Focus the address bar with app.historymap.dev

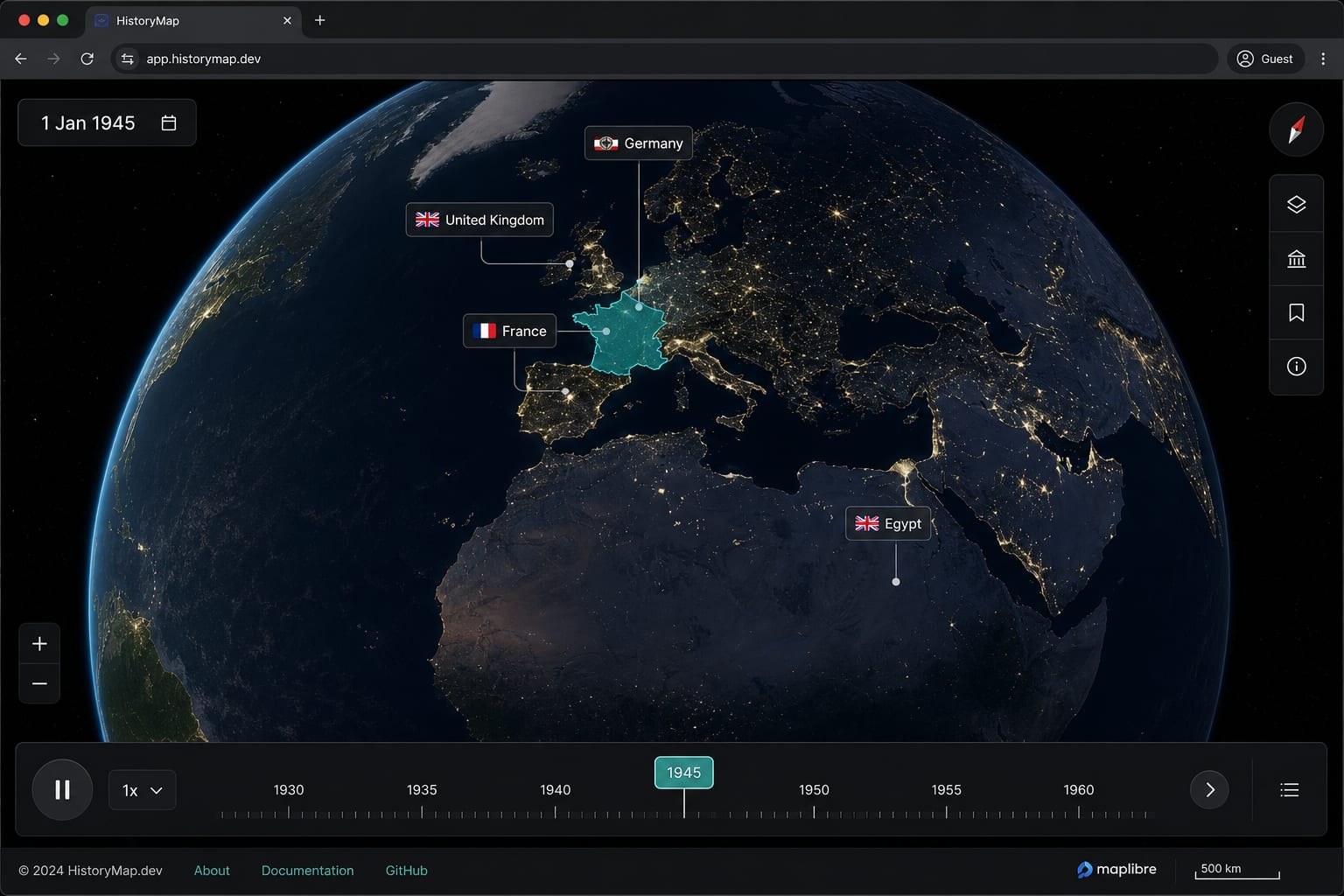tap(665, 59)
